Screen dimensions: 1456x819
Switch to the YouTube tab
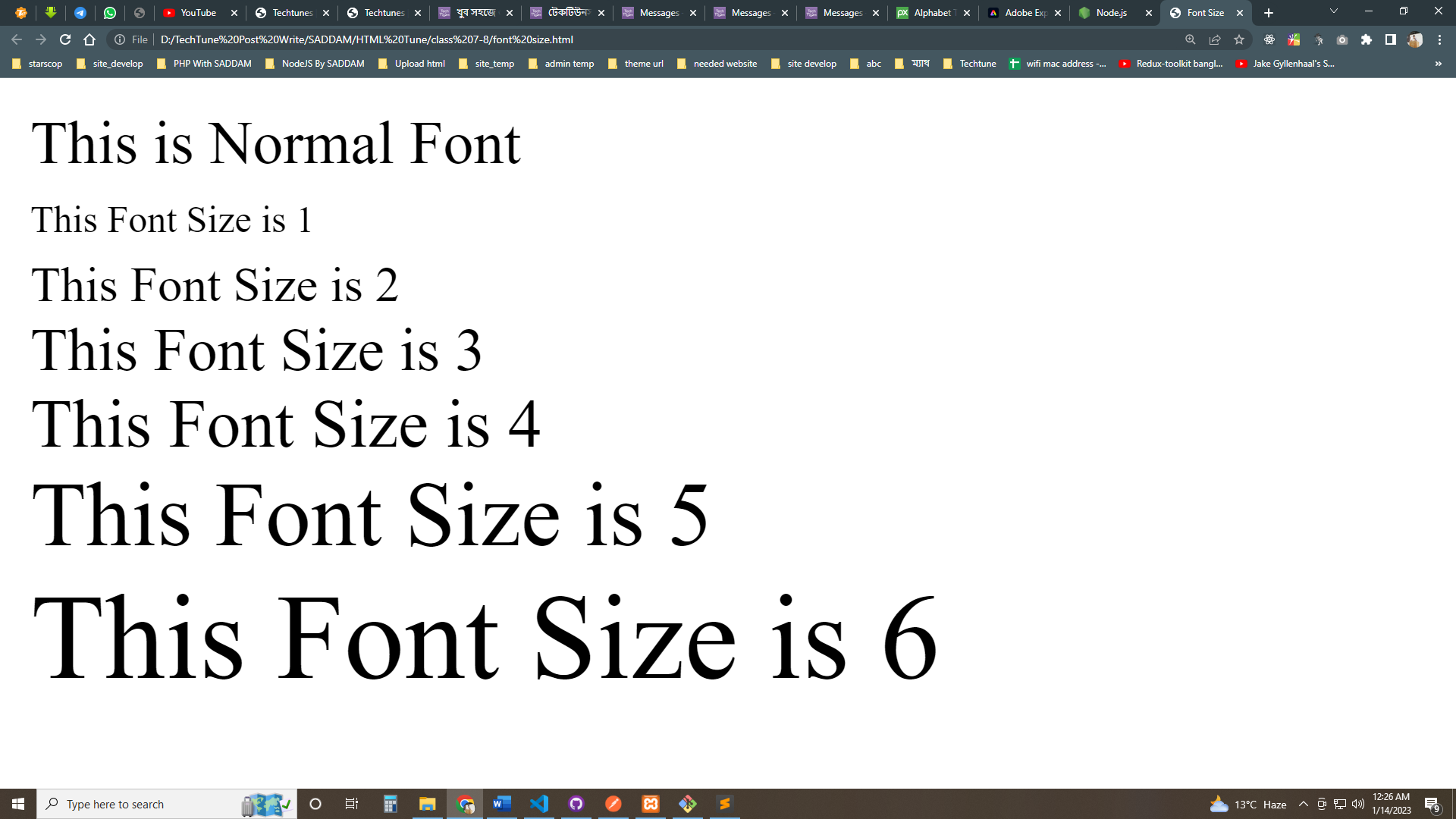[197, 13]
